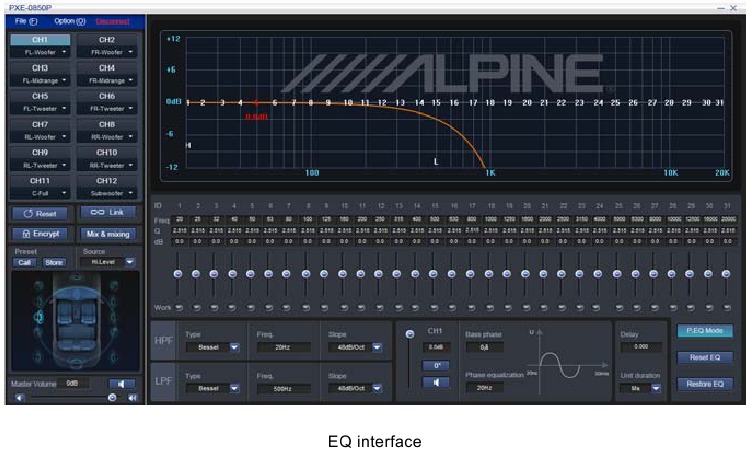The width and height of the screenshot is (750, 449).
Task: Toggle Work bypass for band 5
Action: pyautogui.click(x=250, y=307)
